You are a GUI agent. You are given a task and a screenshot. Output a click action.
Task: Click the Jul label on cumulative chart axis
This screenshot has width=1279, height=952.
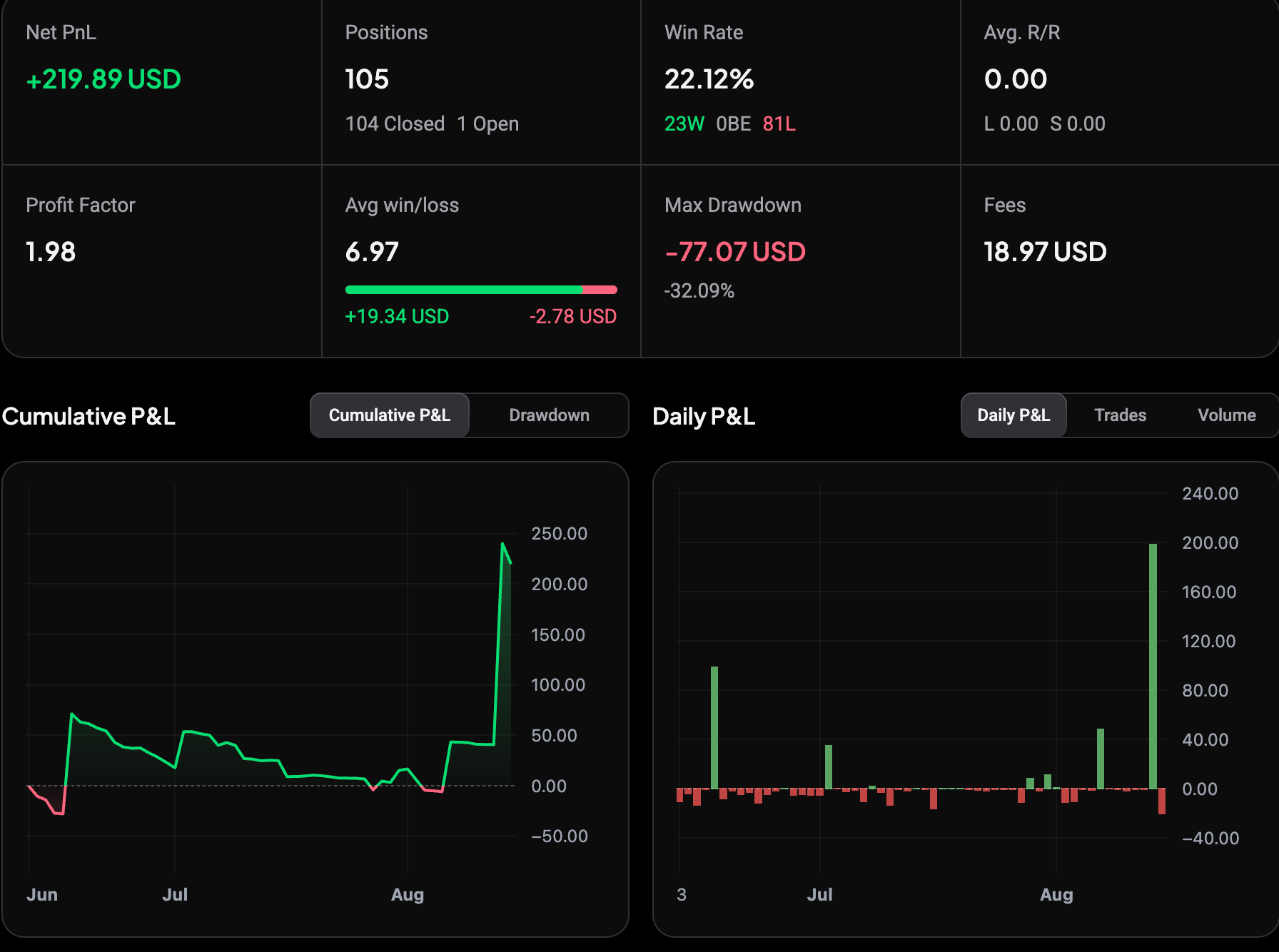coord(175,894)
